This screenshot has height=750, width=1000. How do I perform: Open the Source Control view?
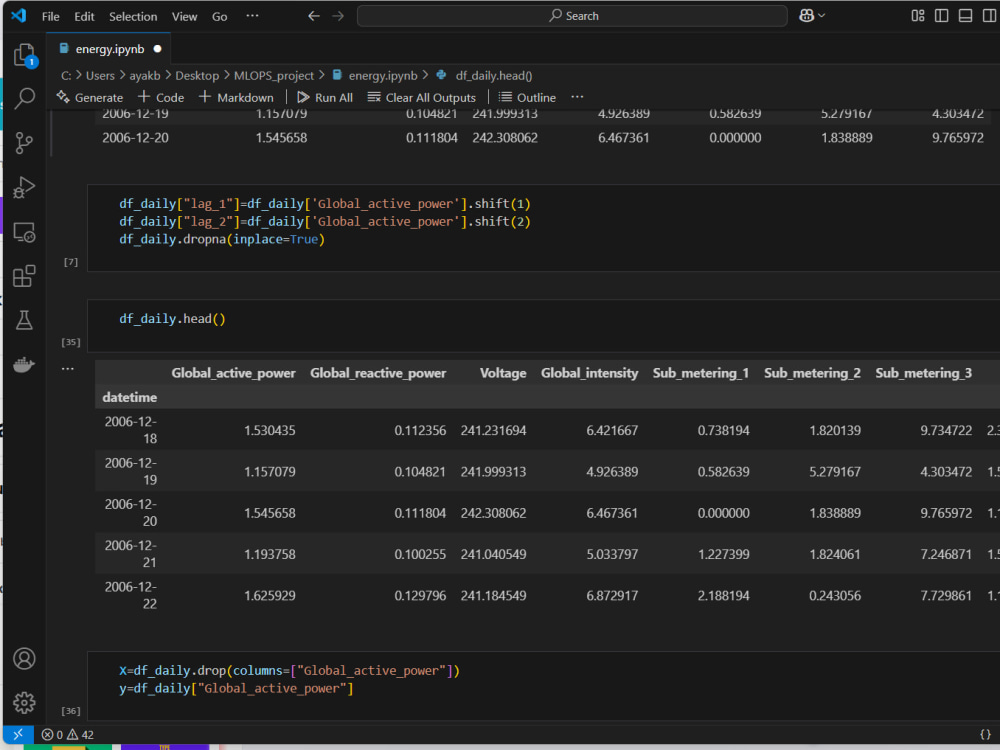coord(24,143)
